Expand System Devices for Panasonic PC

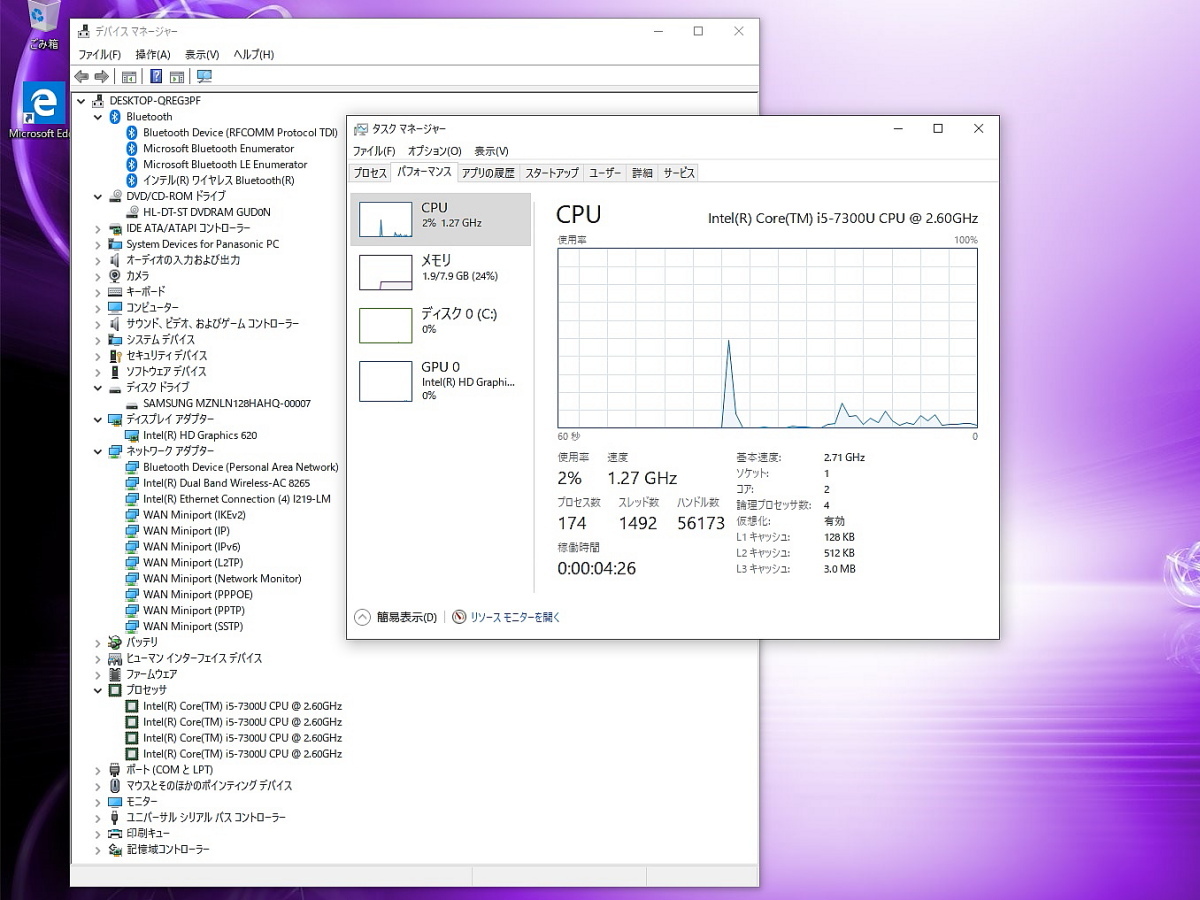point(98,244)
